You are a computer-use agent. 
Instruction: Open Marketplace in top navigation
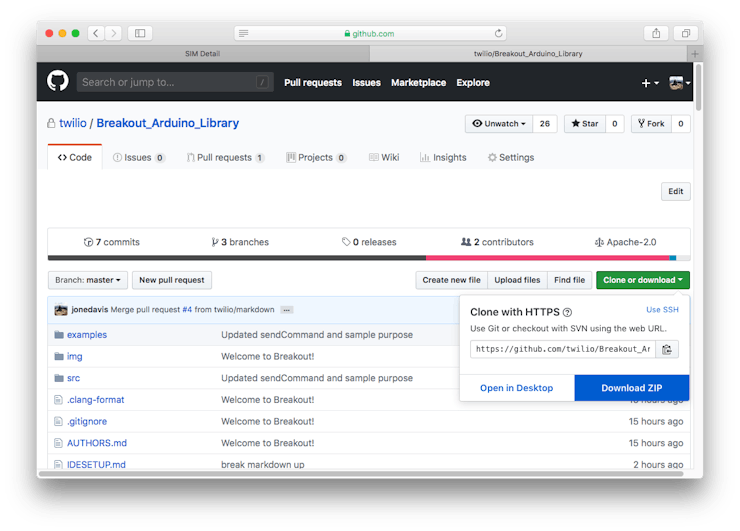418,83
